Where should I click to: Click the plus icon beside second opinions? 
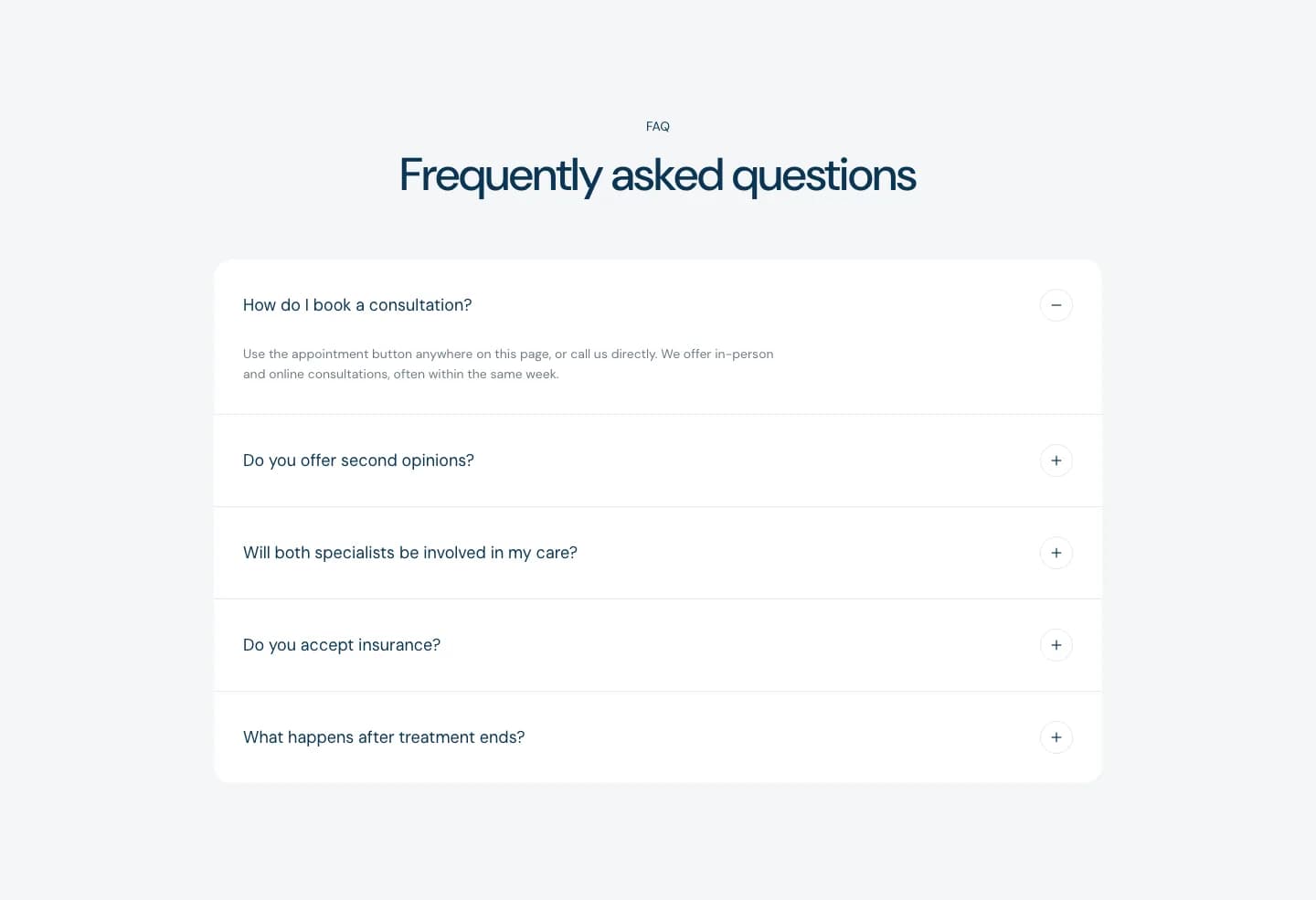pos(1056,461)
